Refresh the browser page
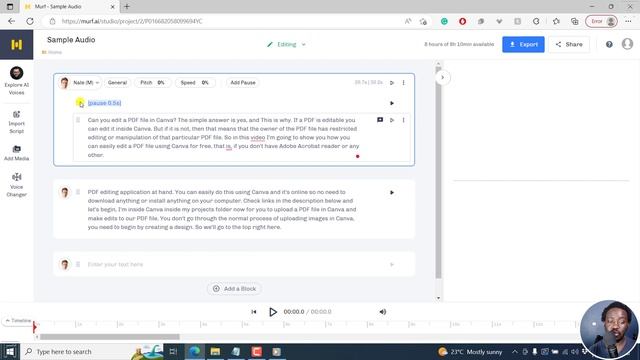Screen dimensions: 640x360 click(x=30, y=21)
